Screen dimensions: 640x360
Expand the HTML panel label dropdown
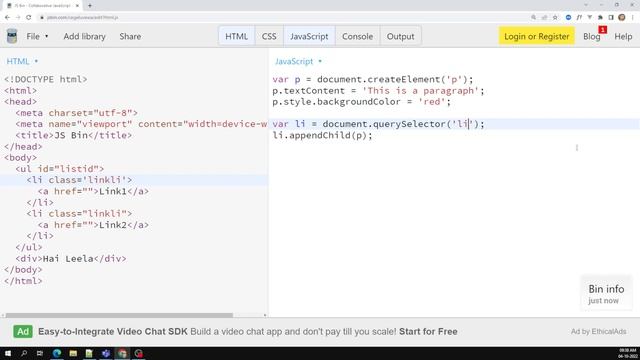click(22, 61)
